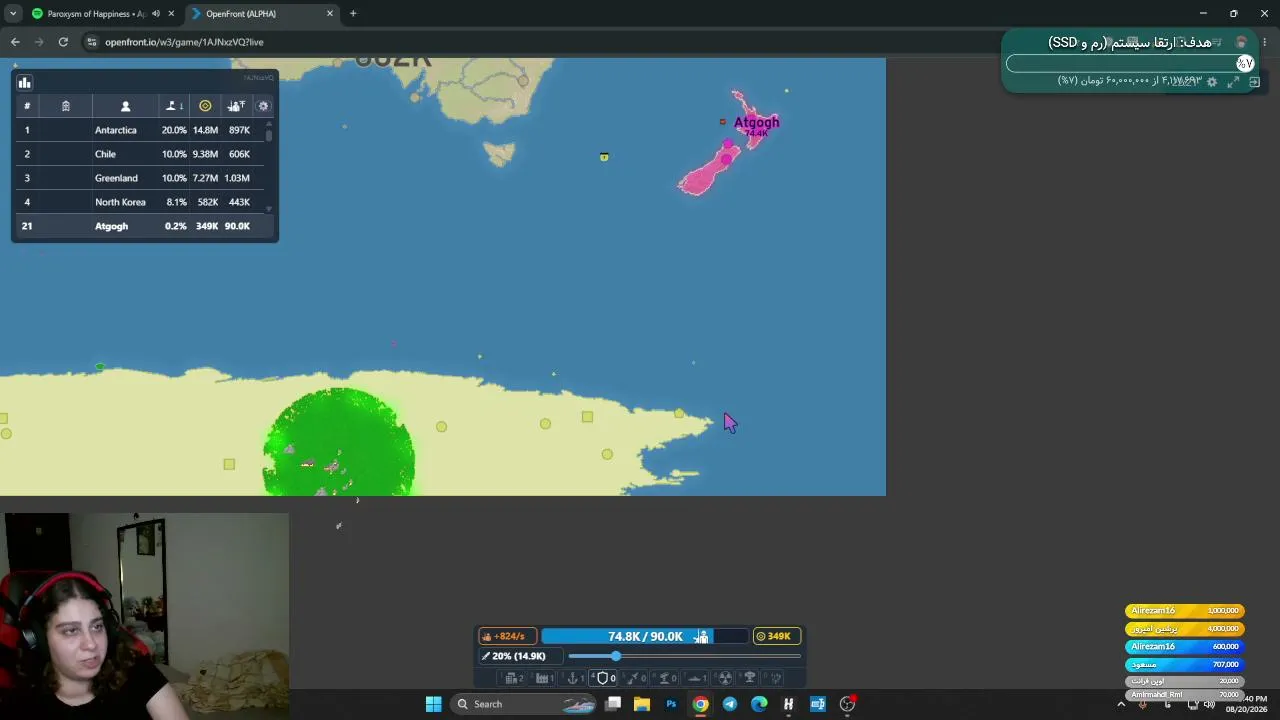Click the +824/s troop rate indicator
The width and height of the screenshot is (1280, 720).
[x=508, y=636]
